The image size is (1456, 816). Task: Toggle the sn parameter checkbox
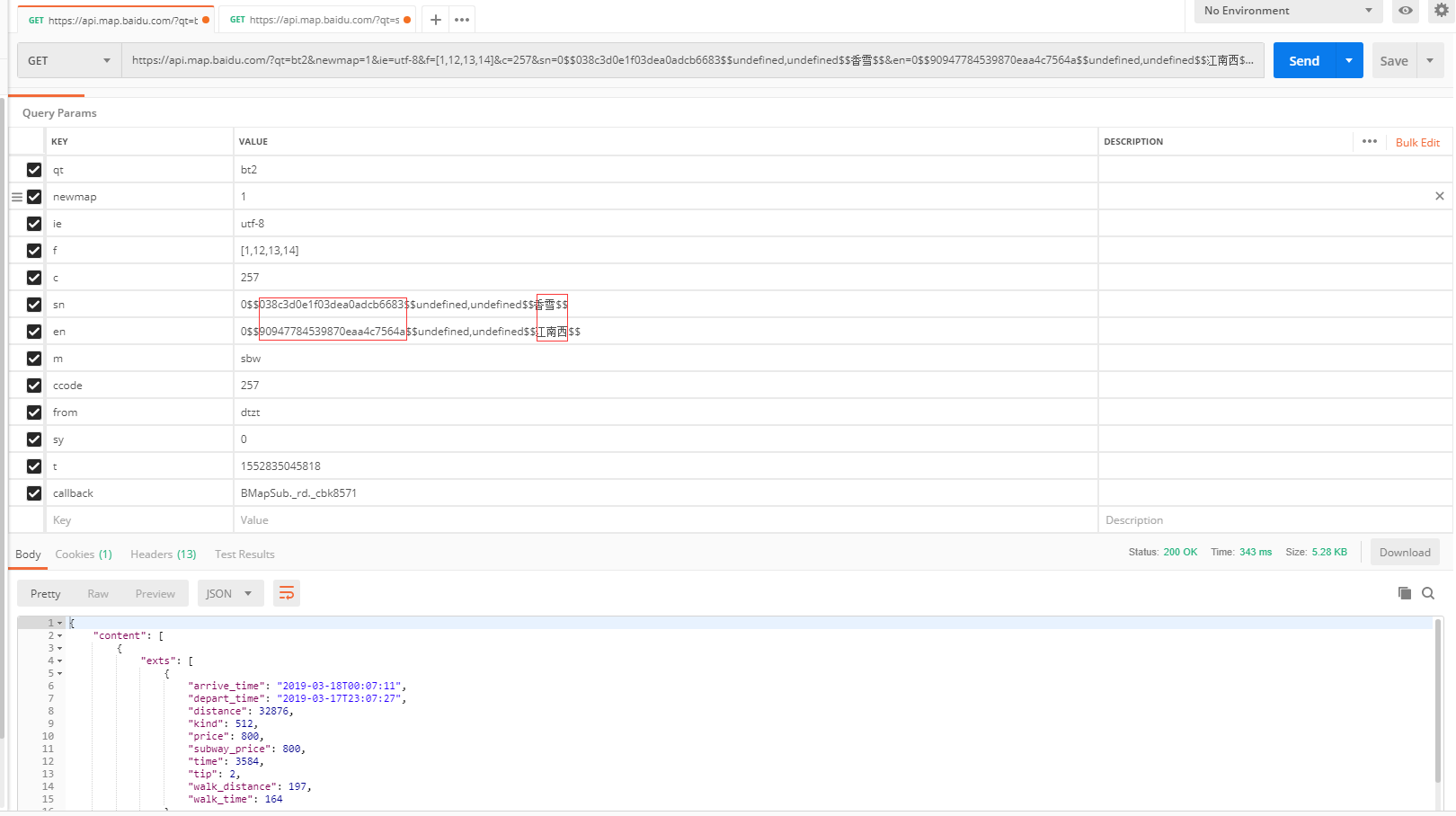pos(34,305)
